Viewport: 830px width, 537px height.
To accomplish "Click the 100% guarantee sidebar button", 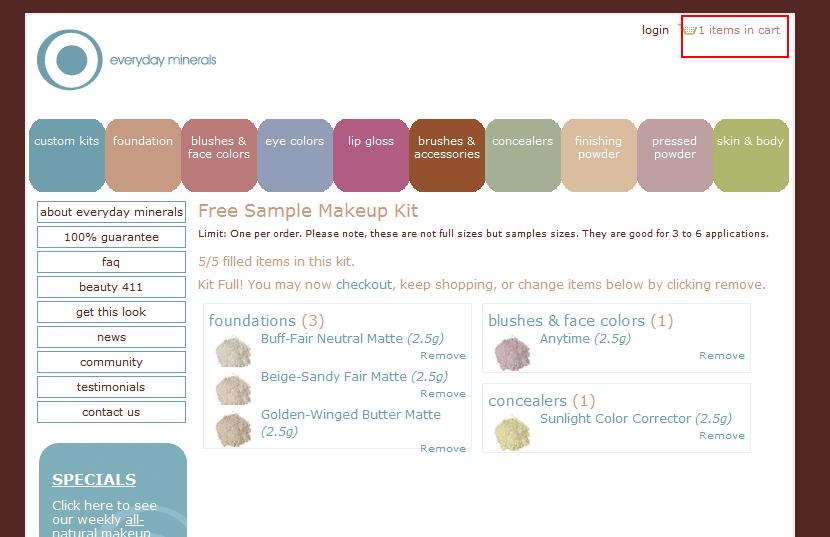I will (x=111, y=237).
